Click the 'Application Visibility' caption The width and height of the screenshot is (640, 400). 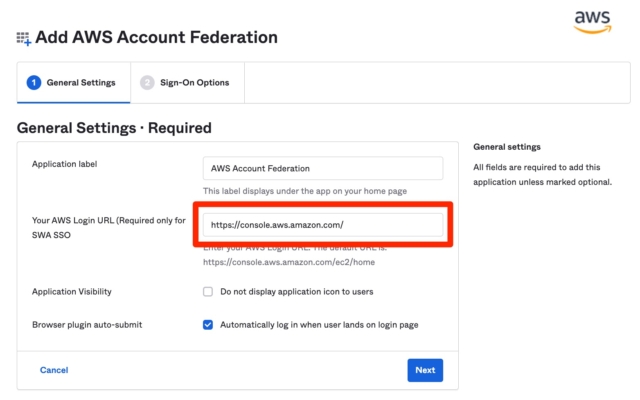72,291
